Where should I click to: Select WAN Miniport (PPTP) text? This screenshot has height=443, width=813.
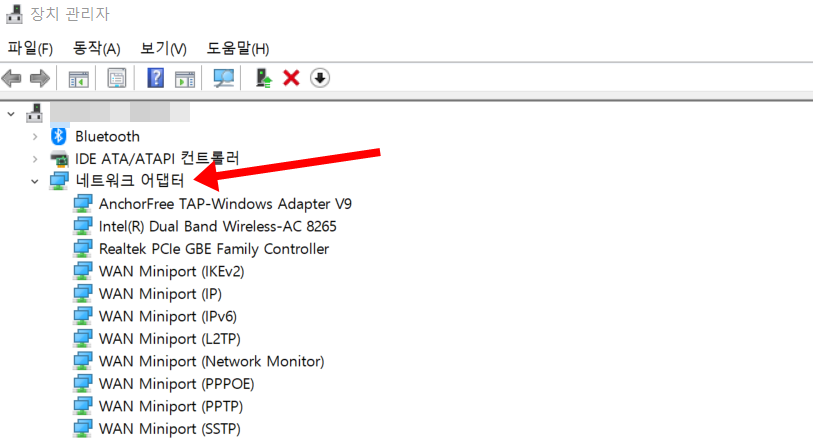coord(171,406)
